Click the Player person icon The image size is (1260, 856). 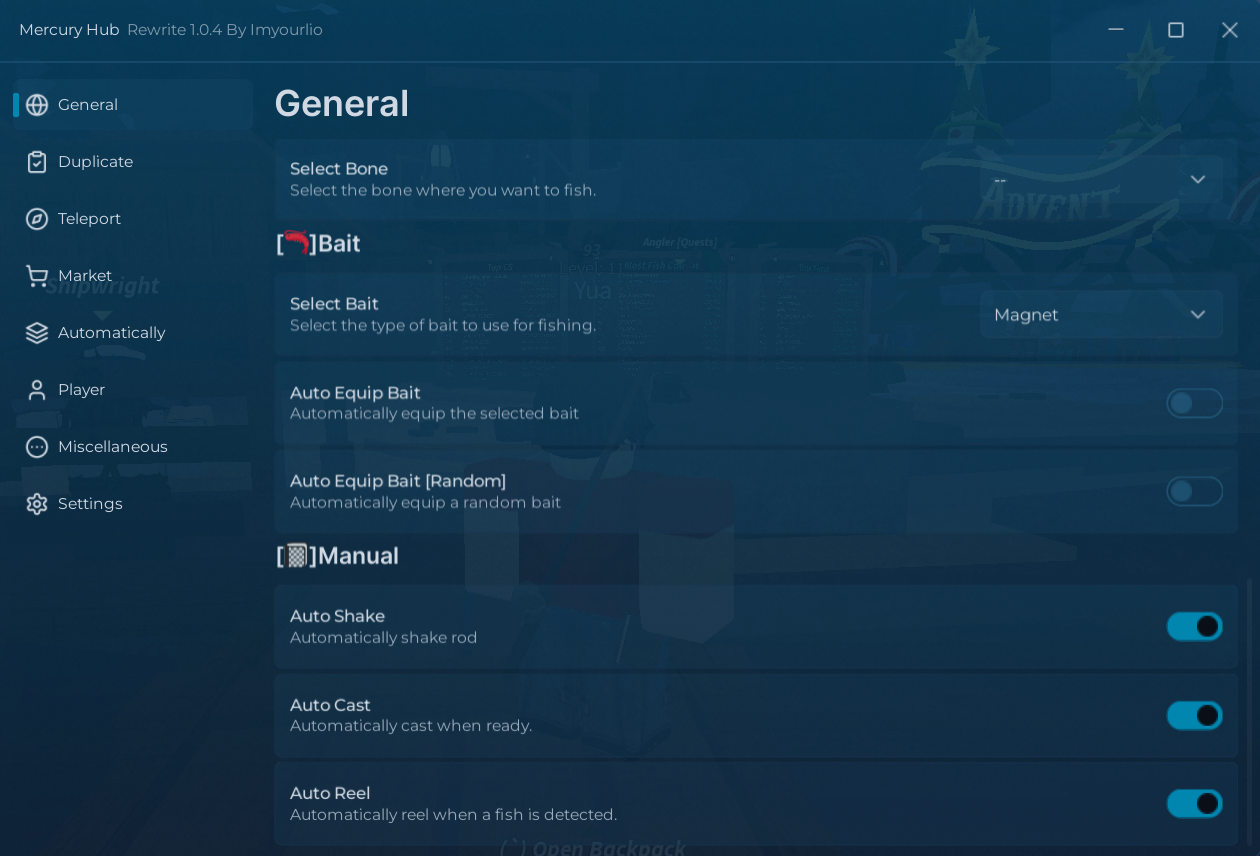(x=37, y=390)
